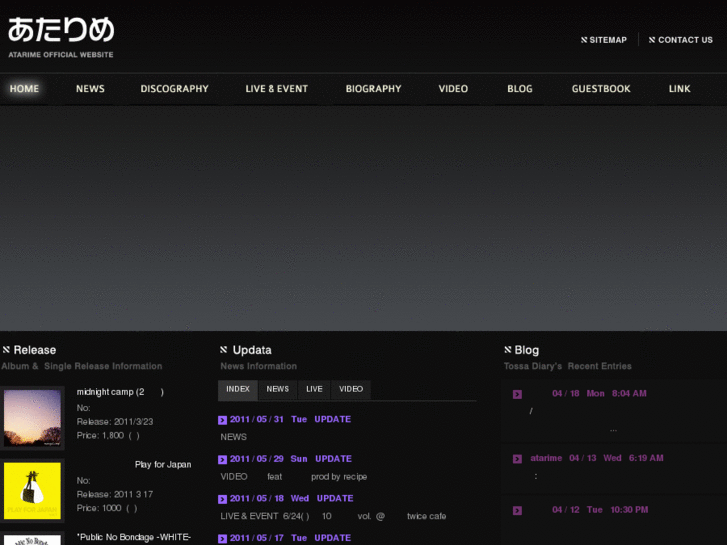
Task: Click the 'VIDEO feat prod by recipe' description
Action: 293,477
